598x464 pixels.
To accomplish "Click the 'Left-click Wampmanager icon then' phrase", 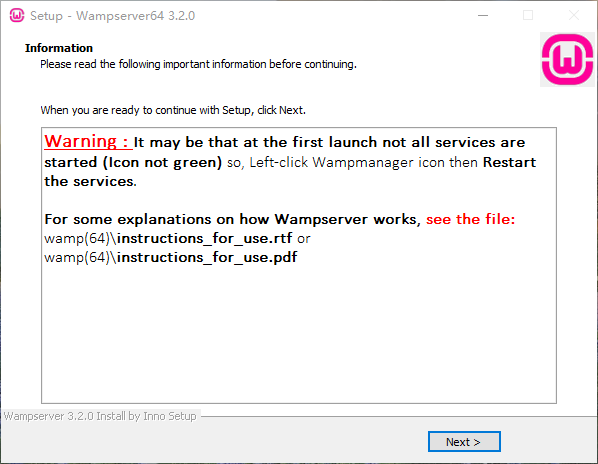I will point(363,162).
